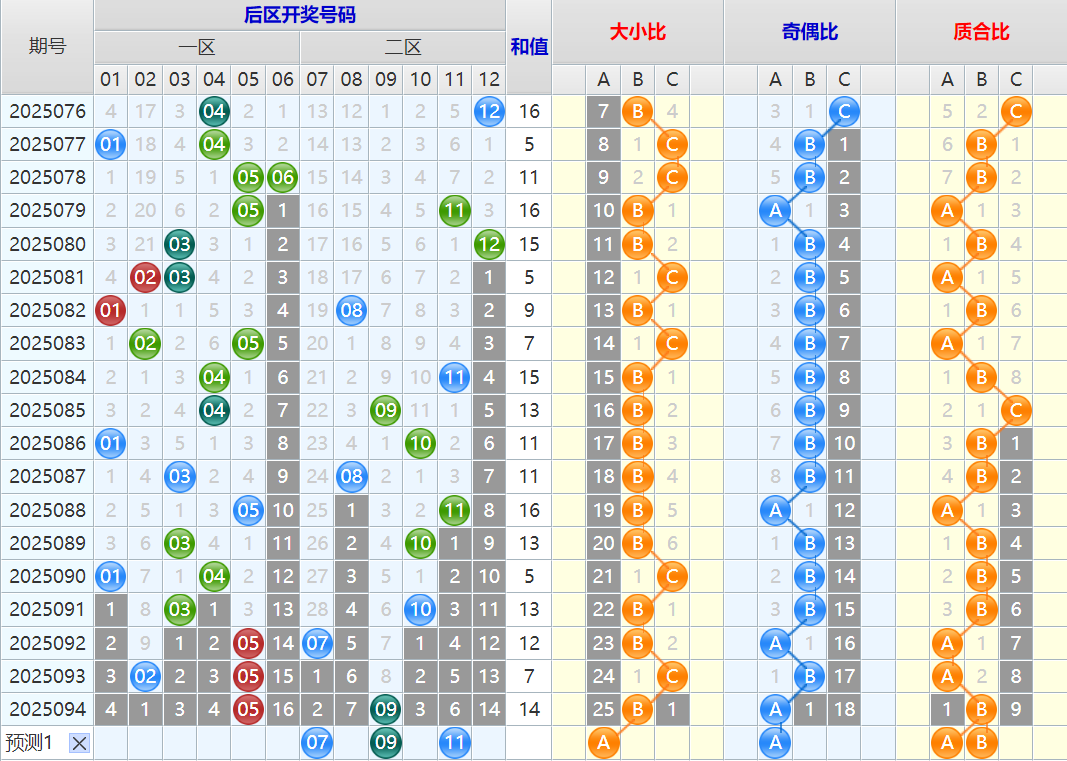Screen dimensions: 1067x761
Task: Click blue ball 03 in period 2025087
Action: click(180, 476)
